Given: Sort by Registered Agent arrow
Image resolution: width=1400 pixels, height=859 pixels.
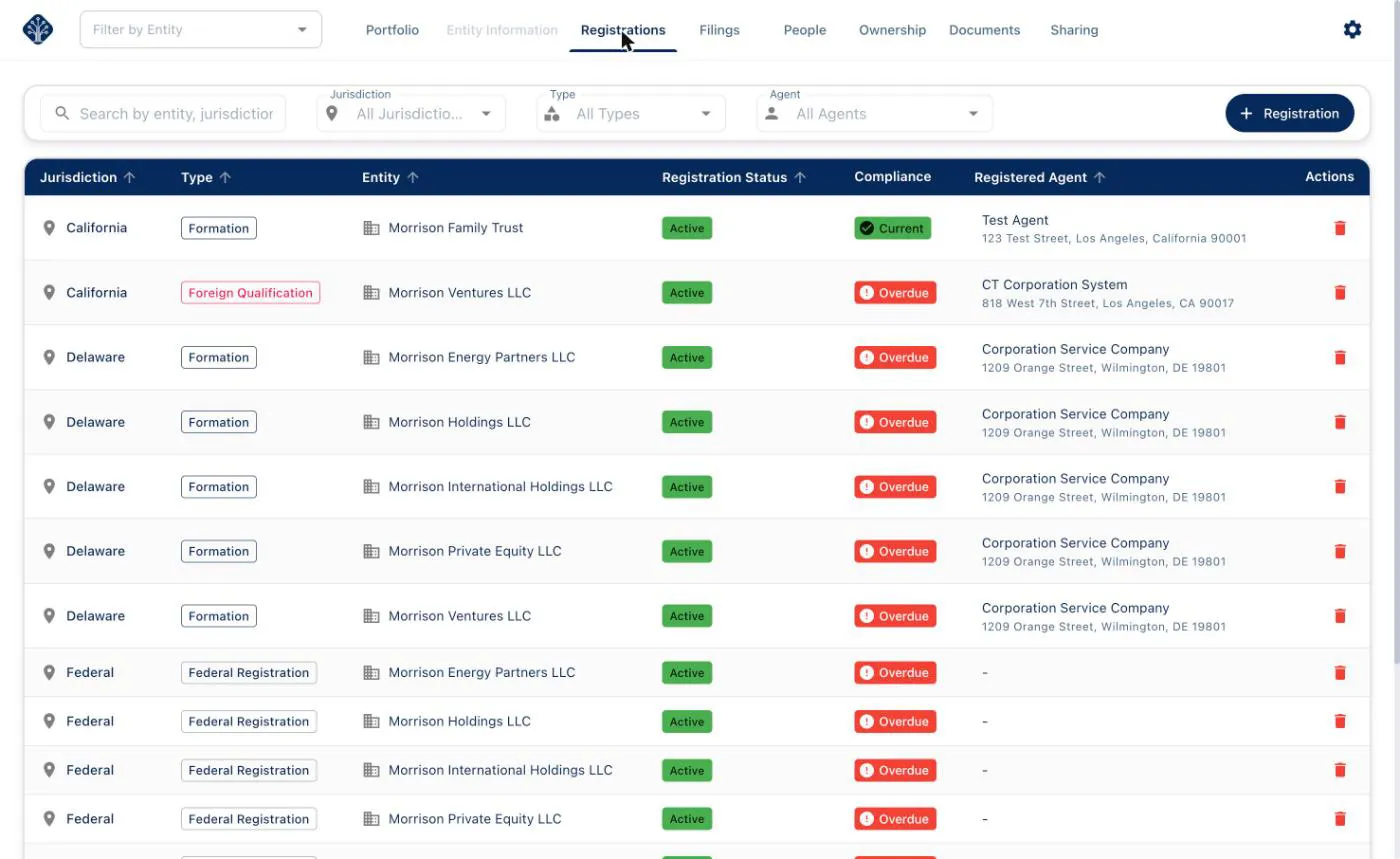Looking at the screenshot, I should (1099, 177).
